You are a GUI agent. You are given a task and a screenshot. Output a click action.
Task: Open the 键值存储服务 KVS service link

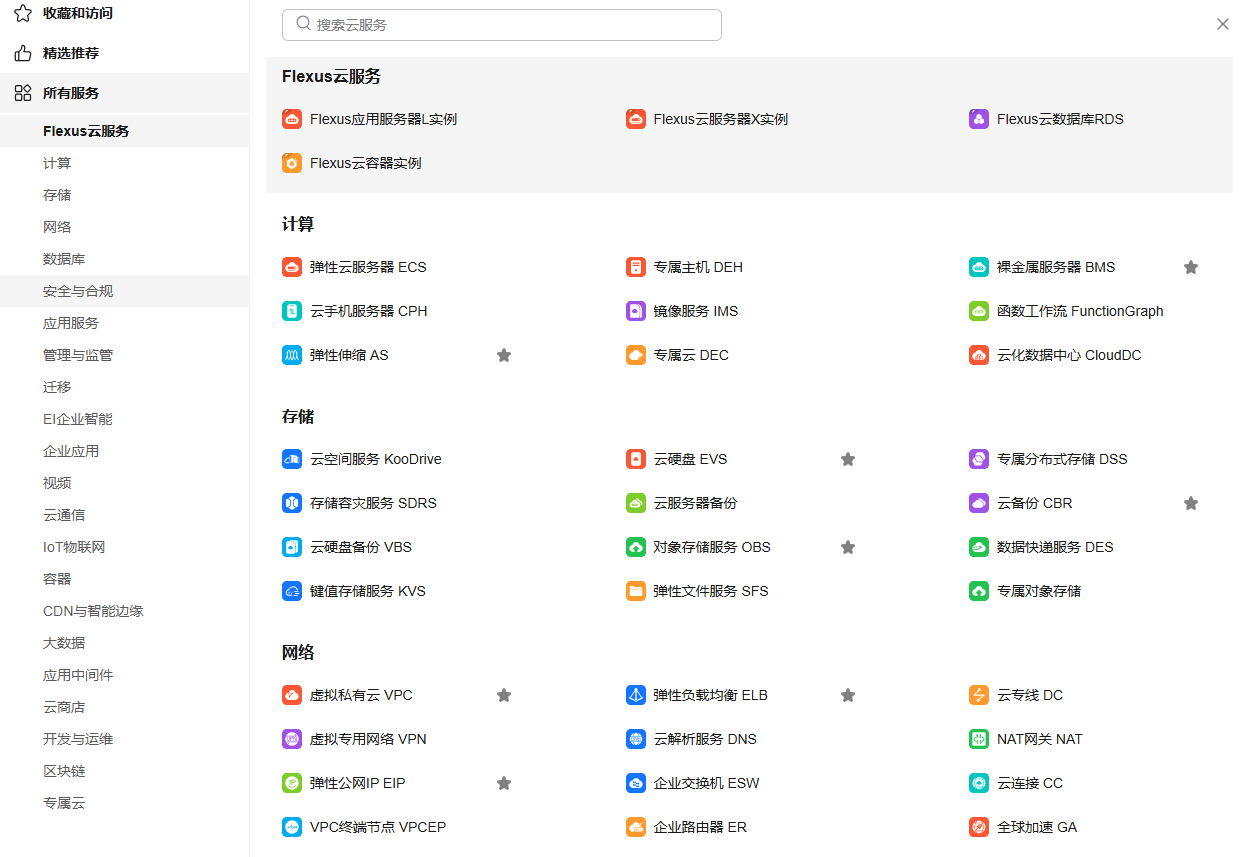(368, 591)
